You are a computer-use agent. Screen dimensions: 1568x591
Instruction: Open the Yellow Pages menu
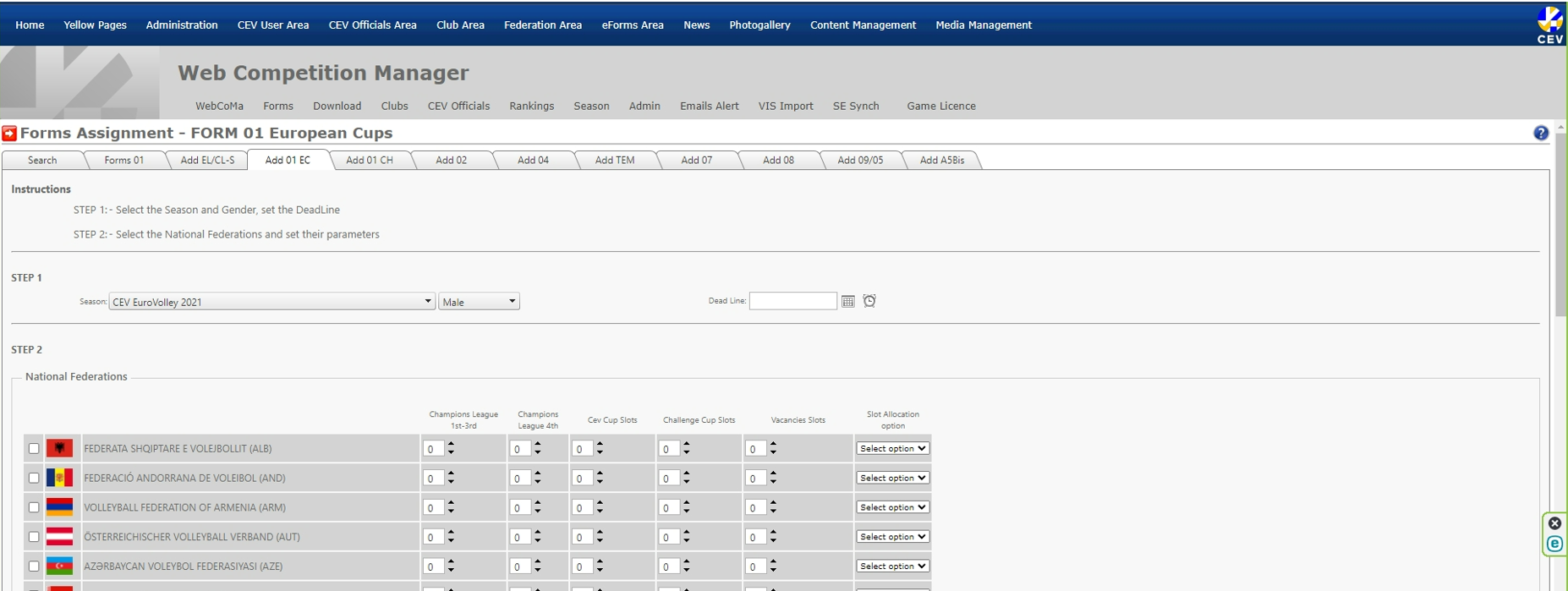95,25
